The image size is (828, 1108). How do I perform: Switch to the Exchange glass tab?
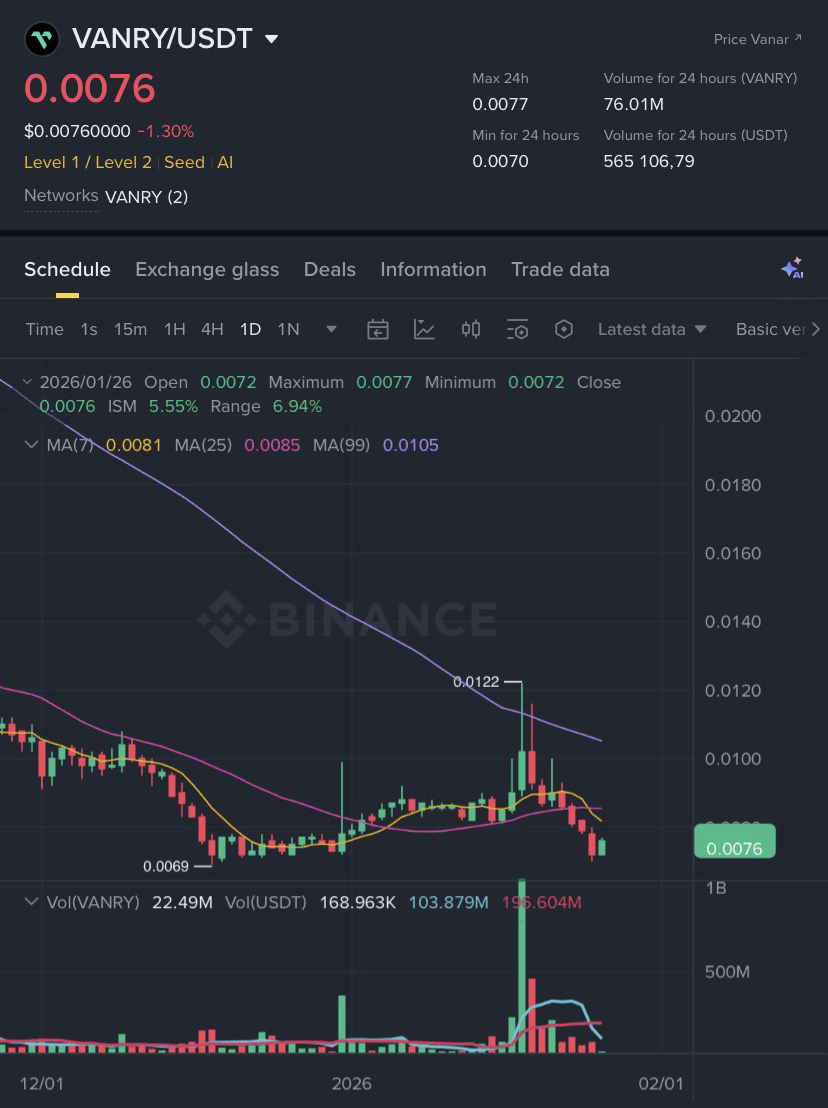coord(207,269)
